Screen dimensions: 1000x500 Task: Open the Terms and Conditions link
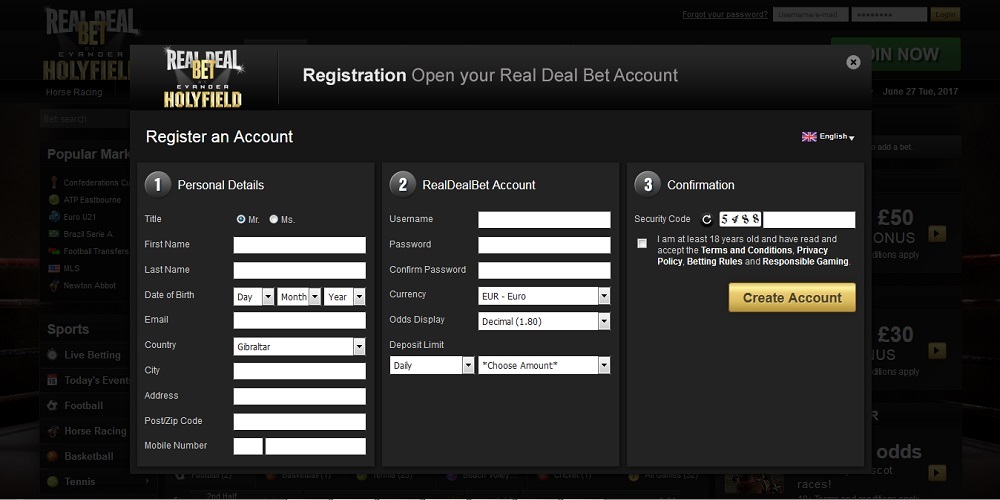(746, 250)
